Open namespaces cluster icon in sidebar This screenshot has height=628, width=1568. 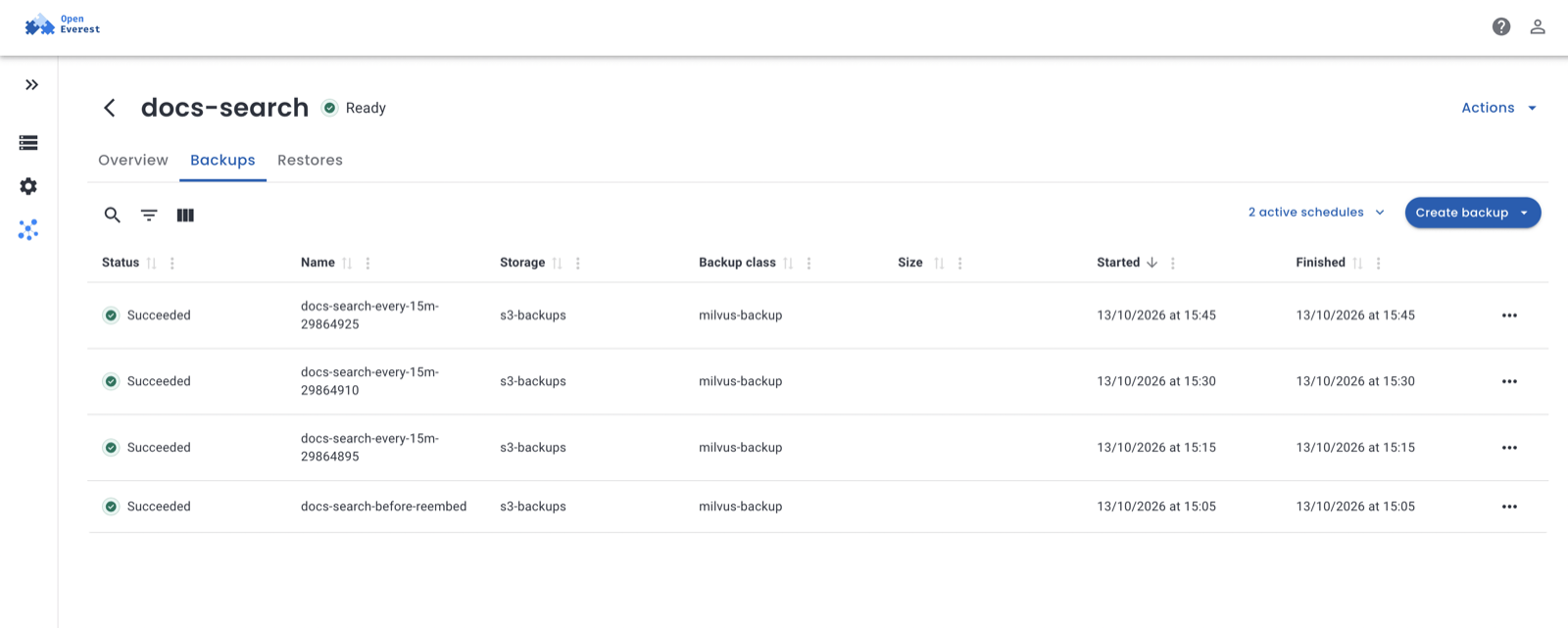point(28,229)
